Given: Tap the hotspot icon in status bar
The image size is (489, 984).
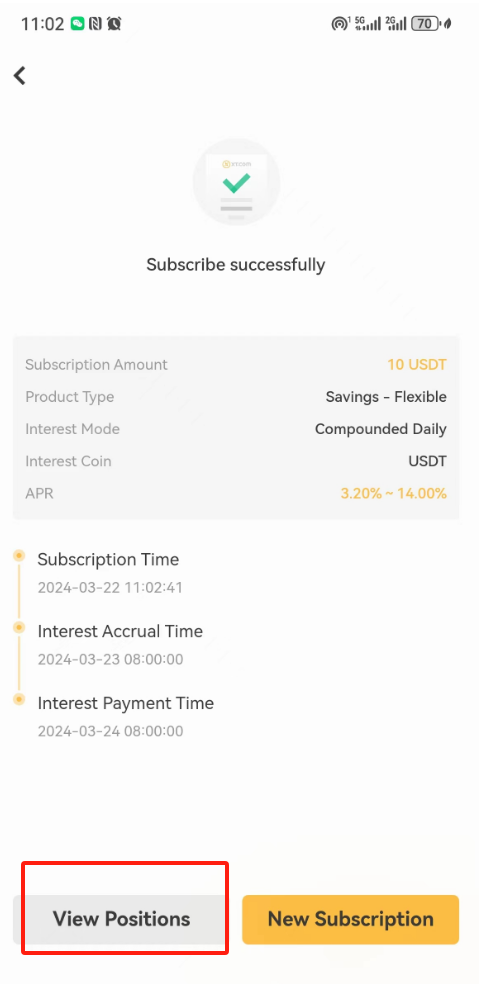Looking at the screenshot, I should pos(340,24).
